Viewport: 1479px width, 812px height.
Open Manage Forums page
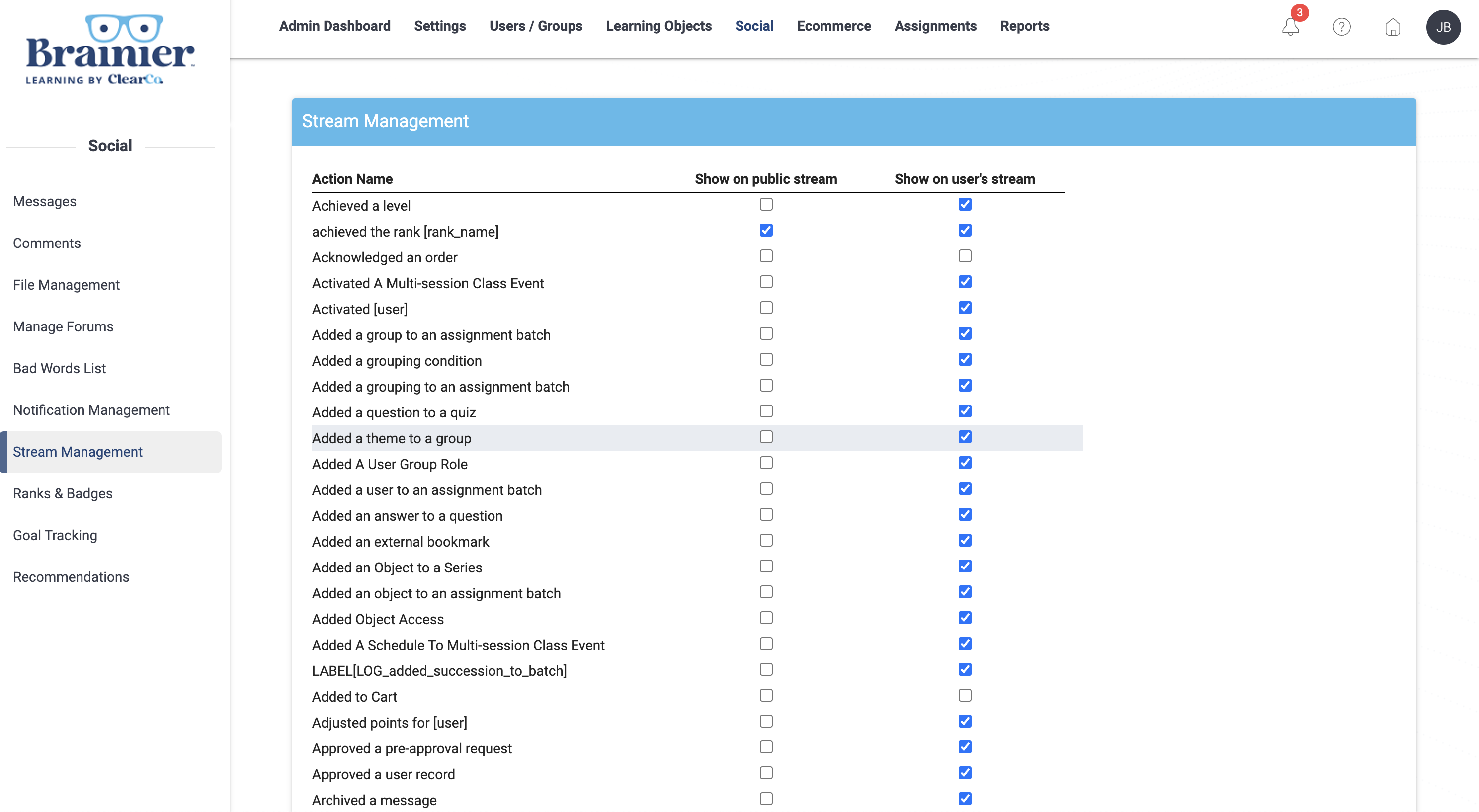click(x=63, y=327)
